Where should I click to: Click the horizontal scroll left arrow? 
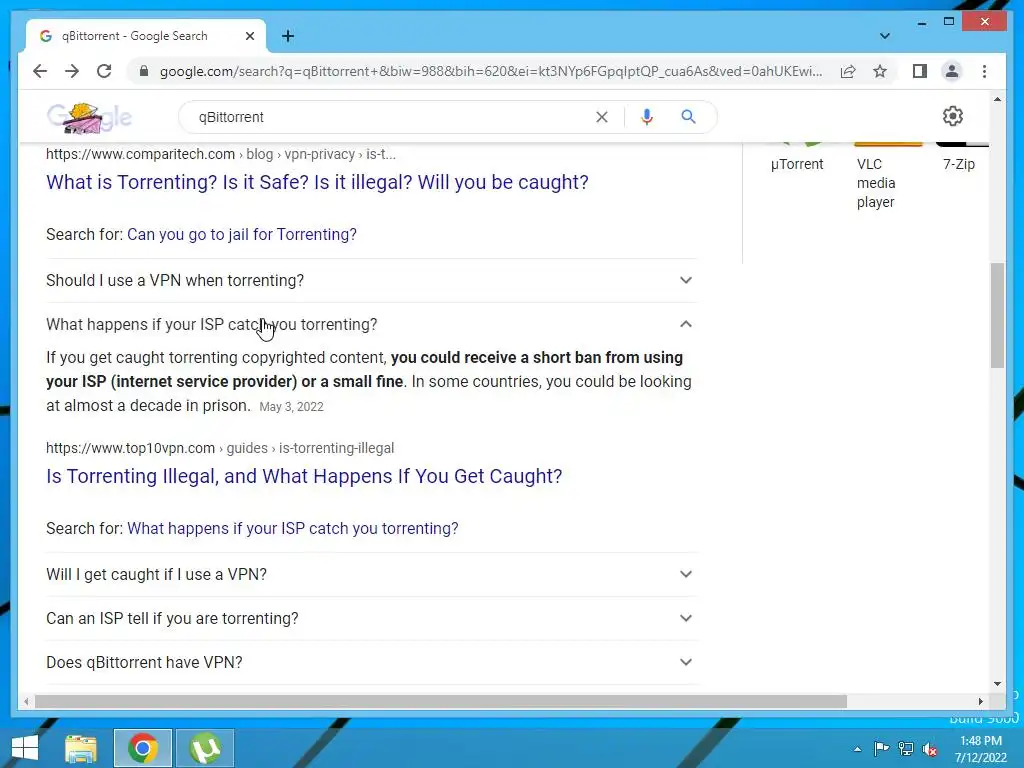tap(26, 701)
